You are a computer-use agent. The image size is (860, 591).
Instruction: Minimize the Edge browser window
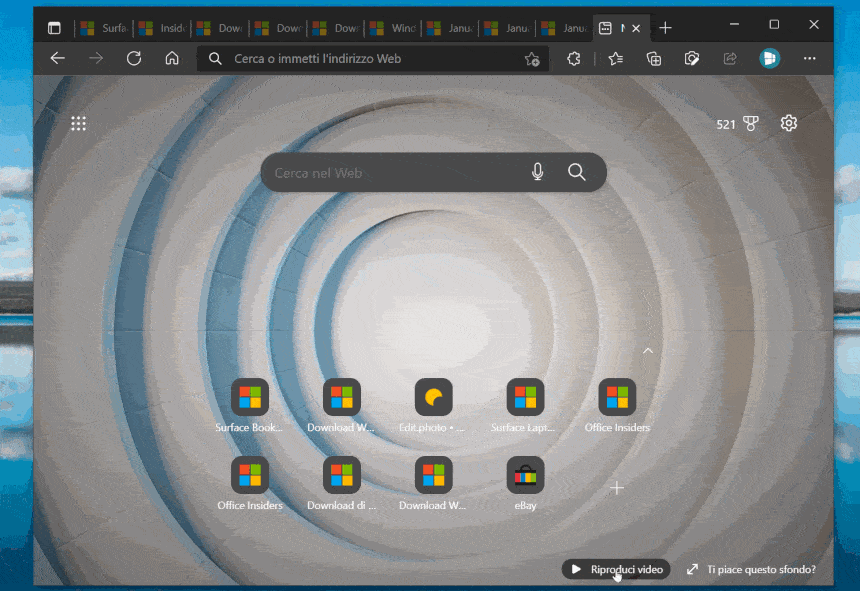pyautogui.click(x=734, y=25)
